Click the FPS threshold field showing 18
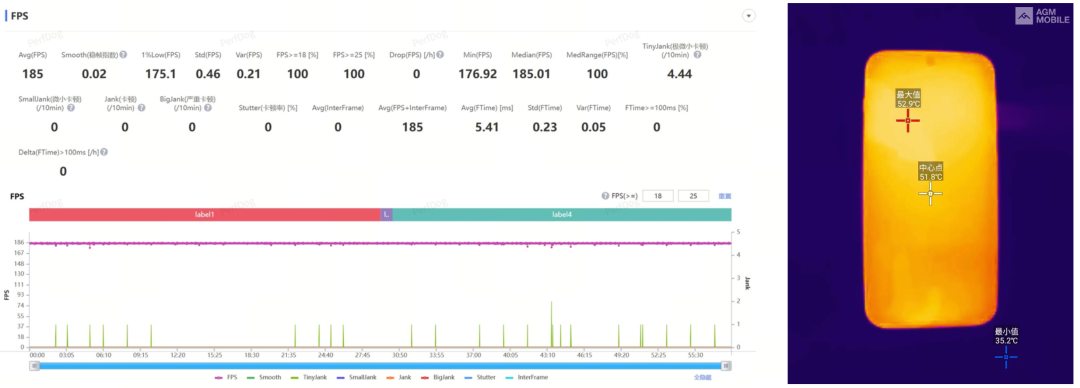Viewport: 1080px width, 388px height. 658,196
